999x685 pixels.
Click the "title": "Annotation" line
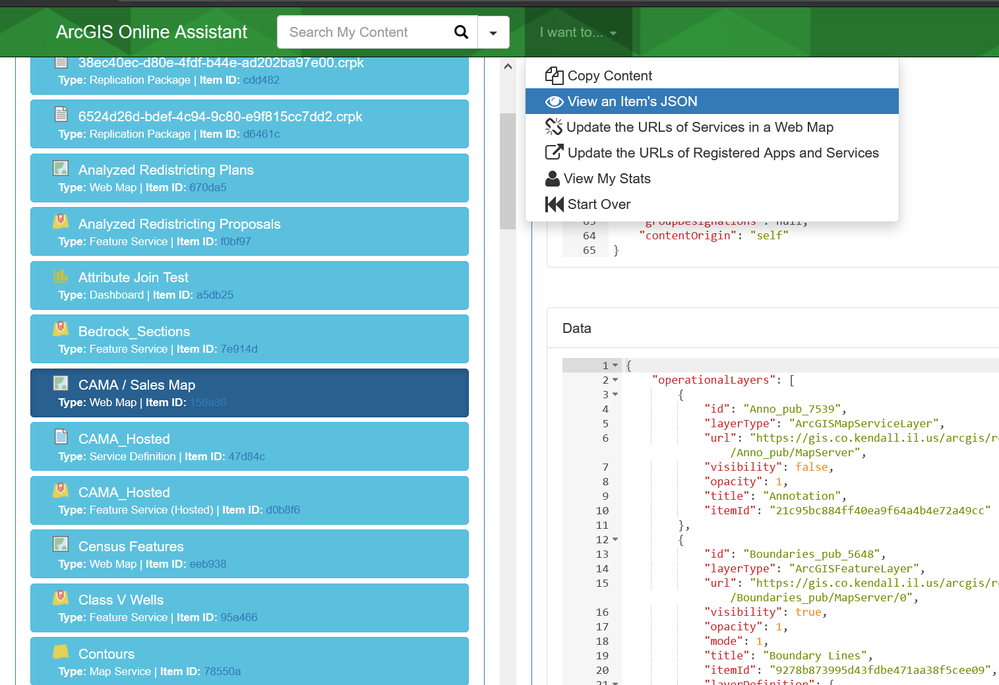pyautogui.click(x=775, y=496)
